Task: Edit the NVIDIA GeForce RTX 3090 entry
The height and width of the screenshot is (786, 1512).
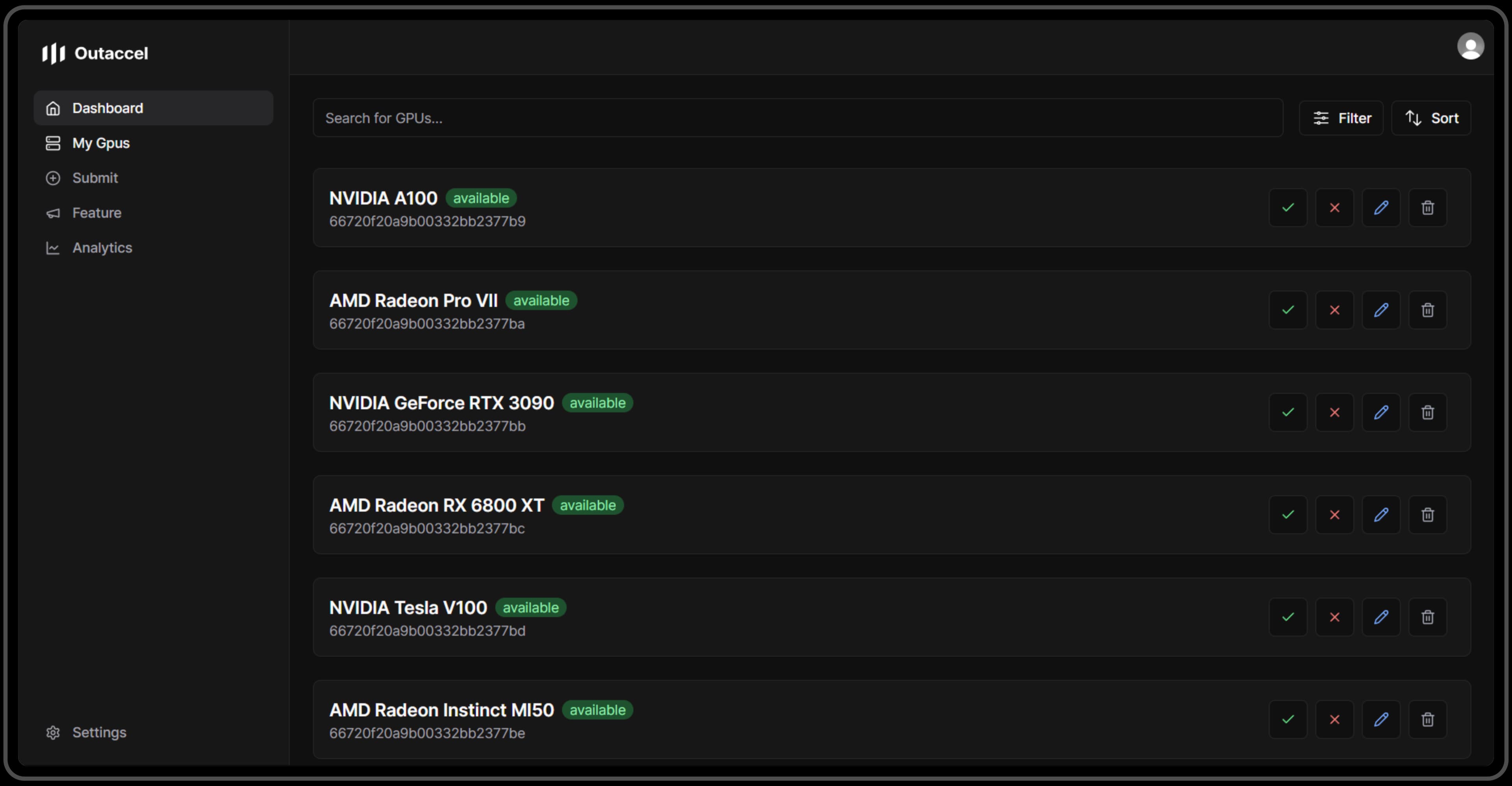Action: (1381, 412)
